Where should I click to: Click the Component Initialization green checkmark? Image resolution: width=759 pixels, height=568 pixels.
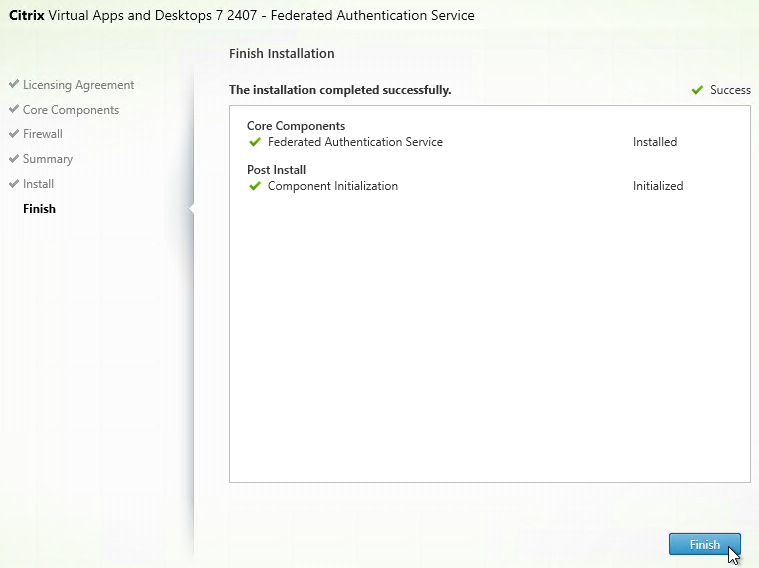tap(255, 186)
